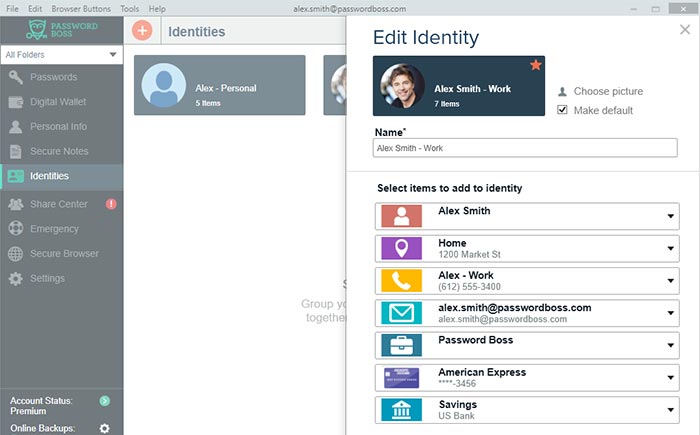Open the Tools menu
Screen dimensions: 700x435
tap(129, 8)
